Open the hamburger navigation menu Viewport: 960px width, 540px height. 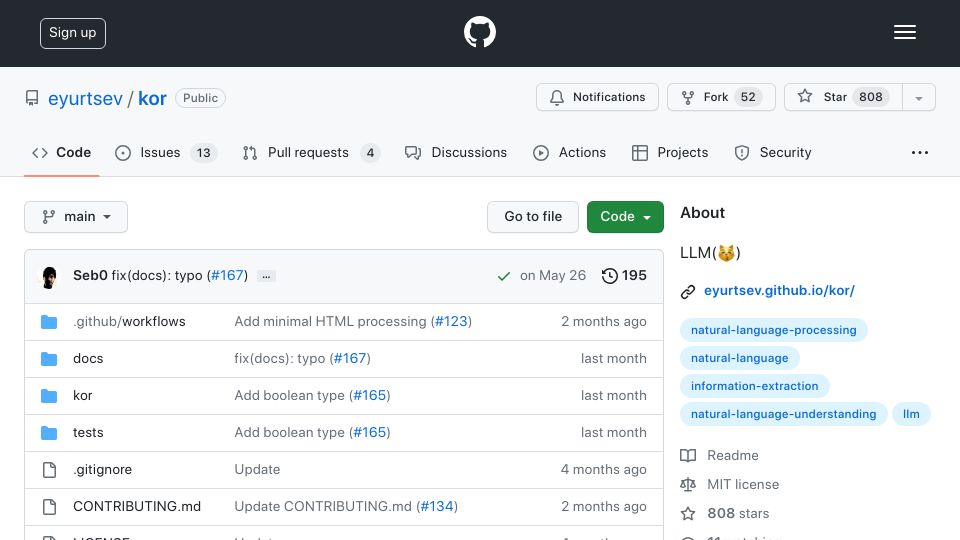click(x=904, y=32)
